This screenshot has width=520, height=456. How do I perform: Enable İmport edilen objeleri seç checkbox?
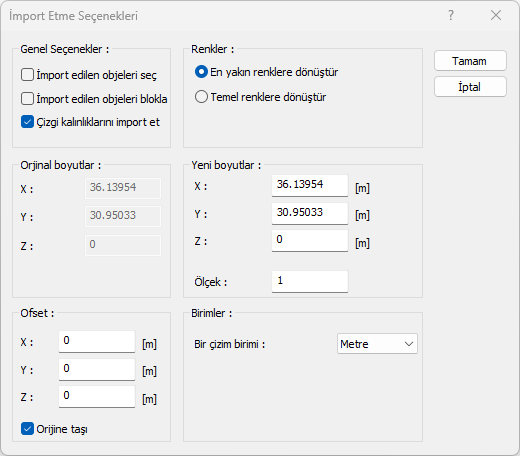click(x=27, y=75)
